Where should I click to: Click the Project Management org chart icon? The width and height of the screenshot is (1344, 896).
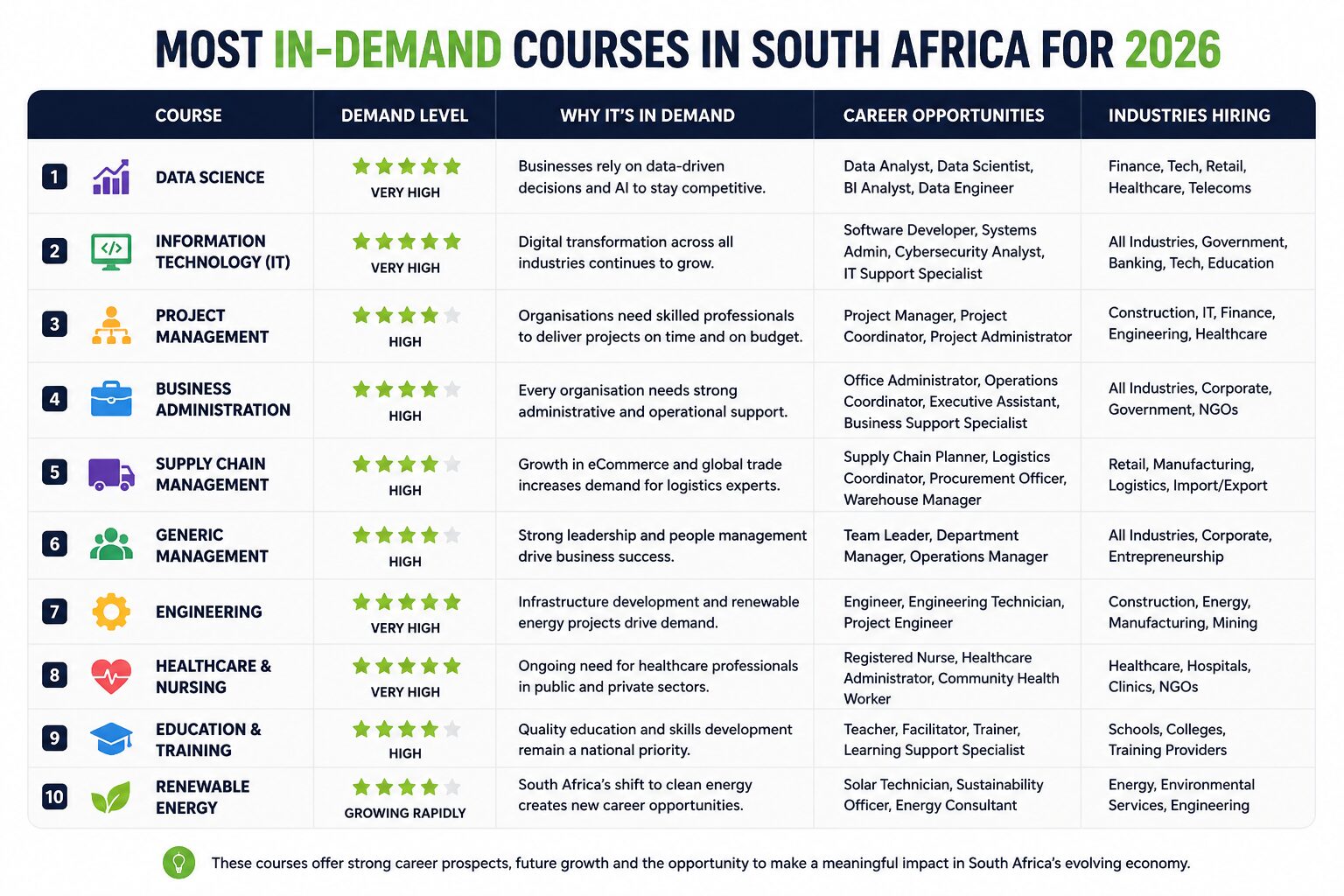pos(111,325)
